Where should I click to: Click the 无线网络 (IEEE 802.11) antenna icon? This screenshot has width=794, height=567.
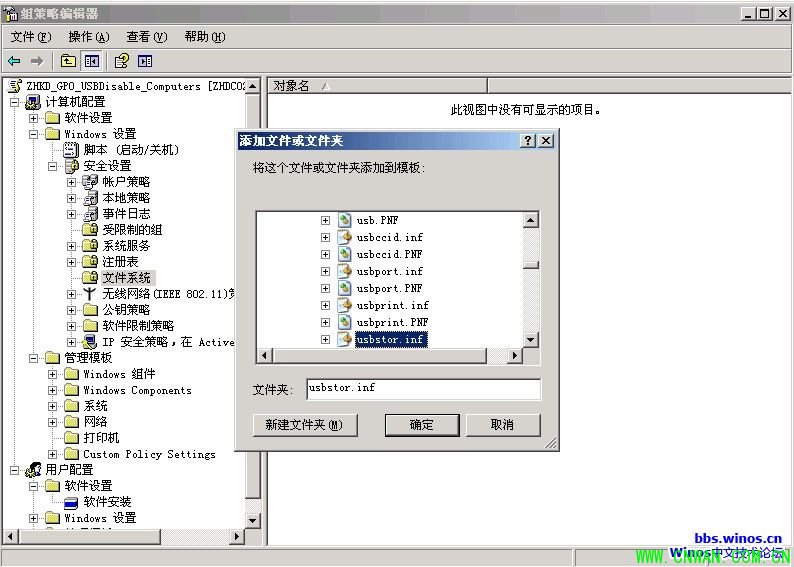tap(90, 294)
